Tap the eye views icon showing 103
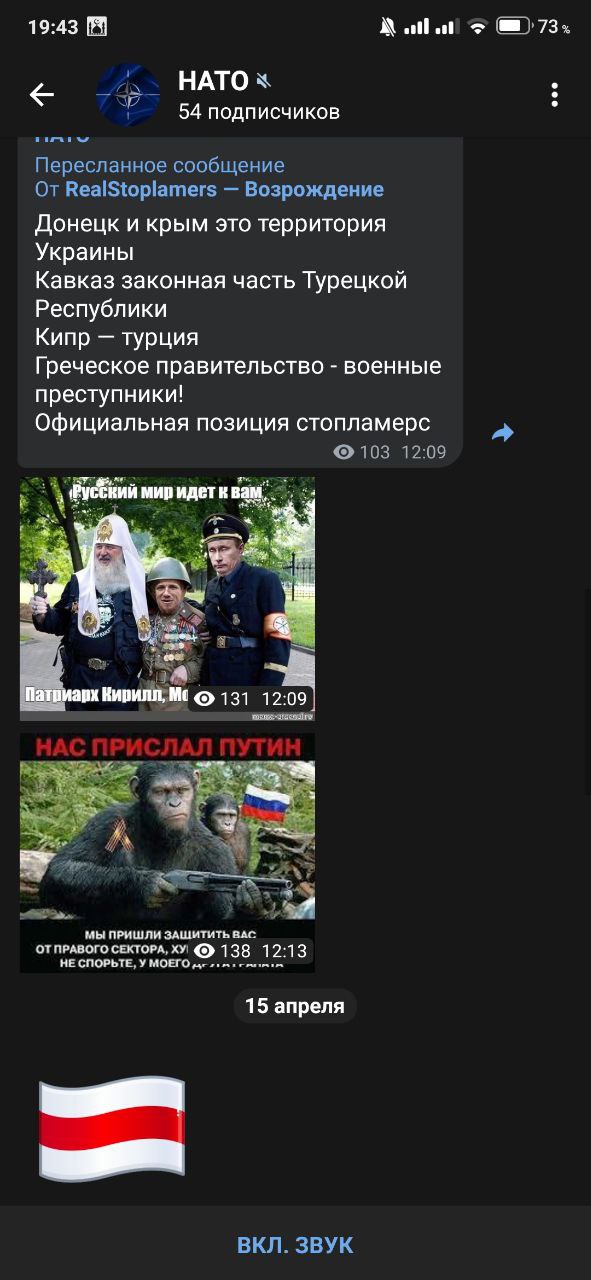The image size is (591, 1280). [344, 452]
